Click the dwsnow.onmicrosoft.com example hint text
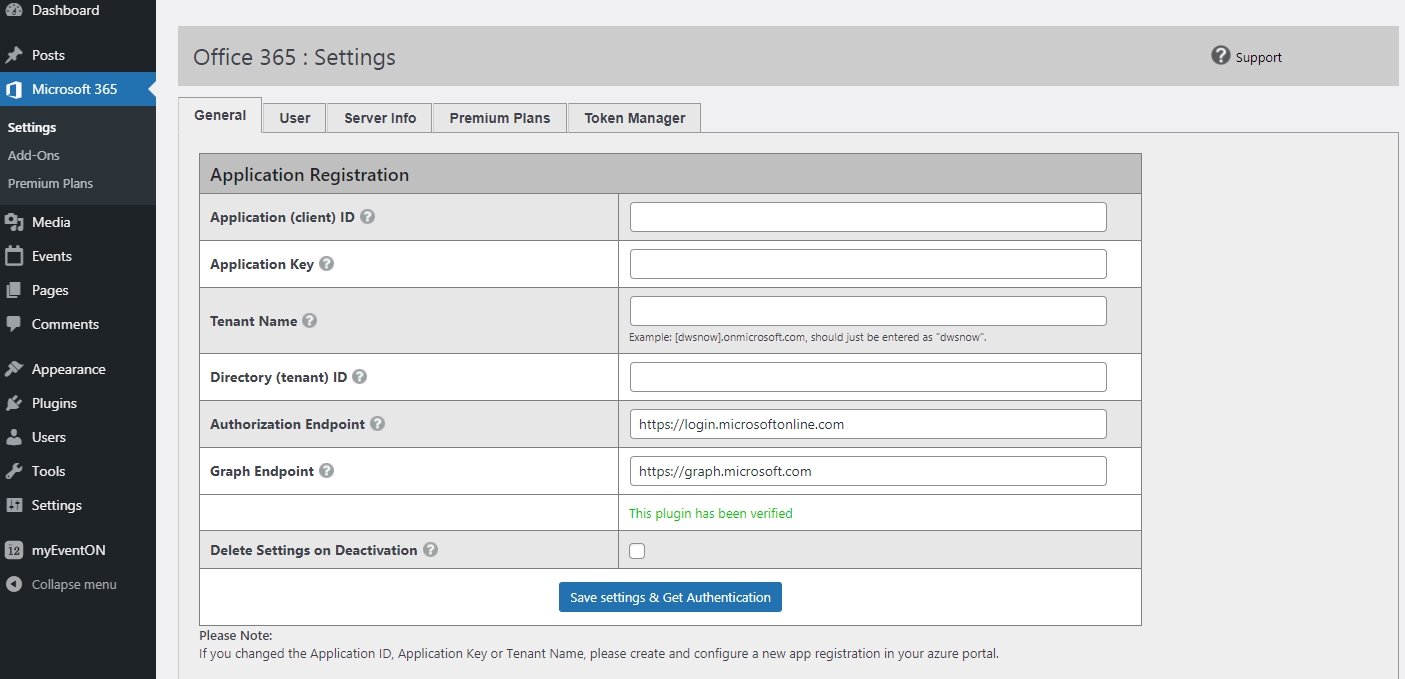 coord(808,338)
